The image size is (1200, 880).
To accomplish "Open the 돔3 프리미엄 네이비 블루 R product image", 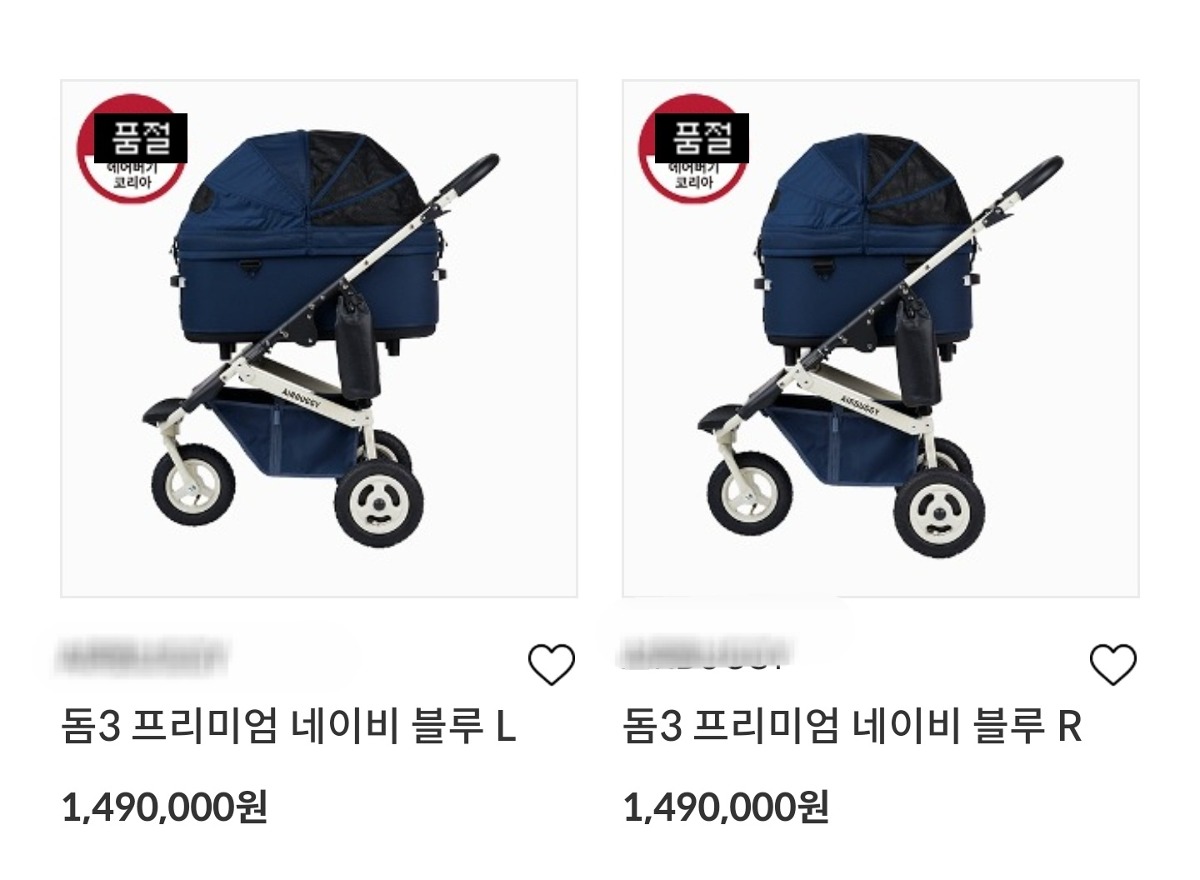I will [880, 339].
